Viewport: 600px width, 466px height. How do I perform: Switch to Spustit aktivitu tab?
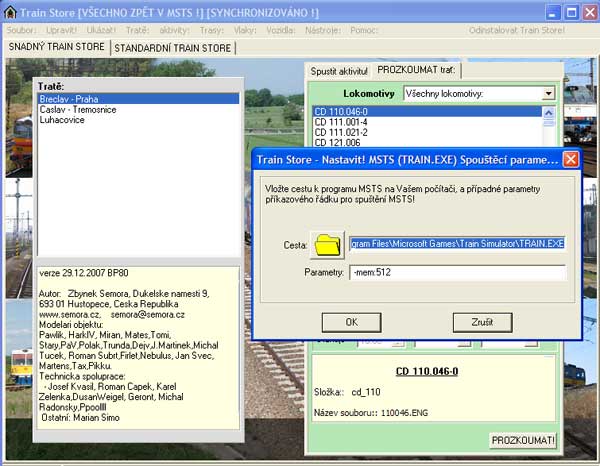tap(338, 70)
